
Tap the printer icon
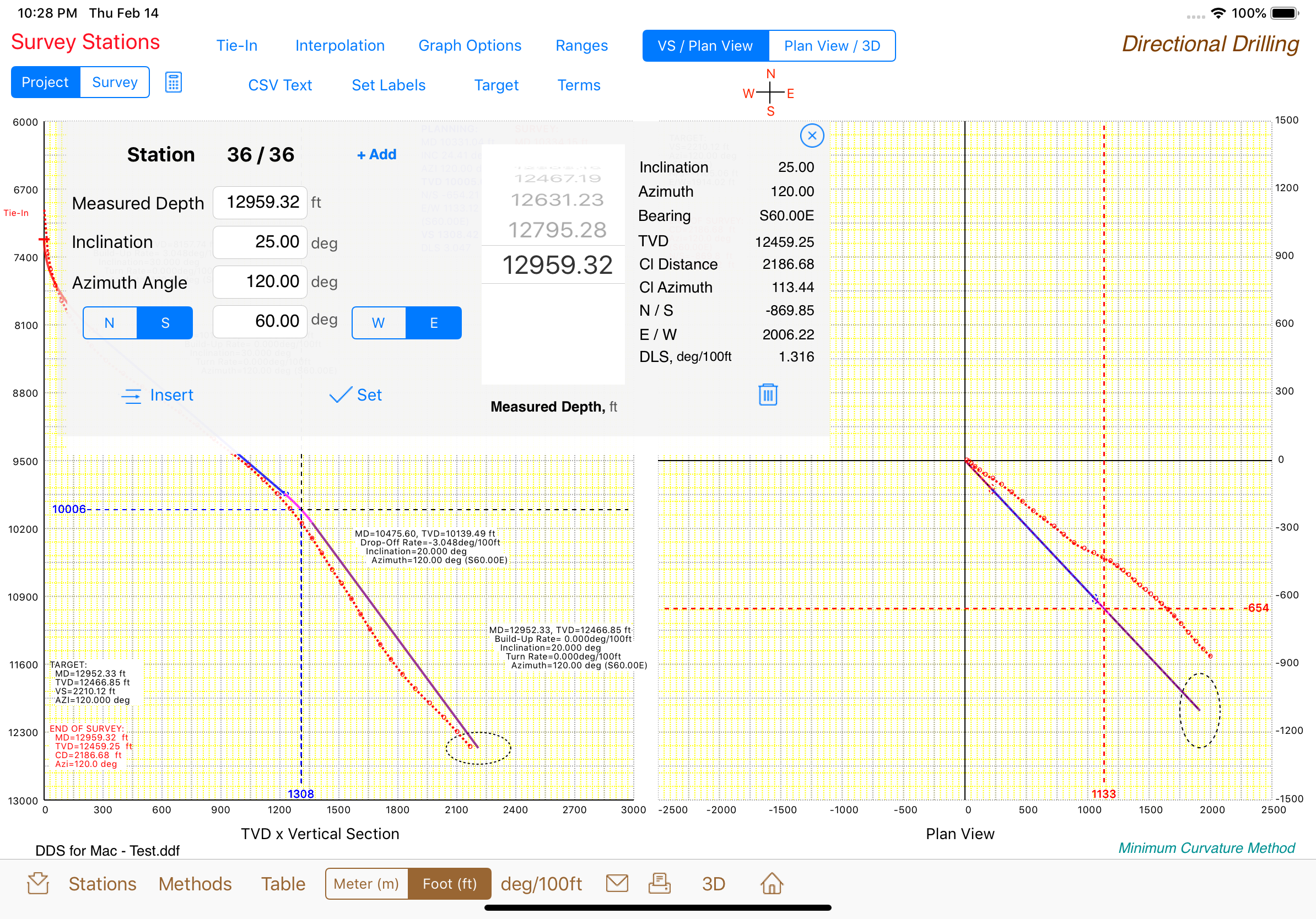(x=659, y=883)
